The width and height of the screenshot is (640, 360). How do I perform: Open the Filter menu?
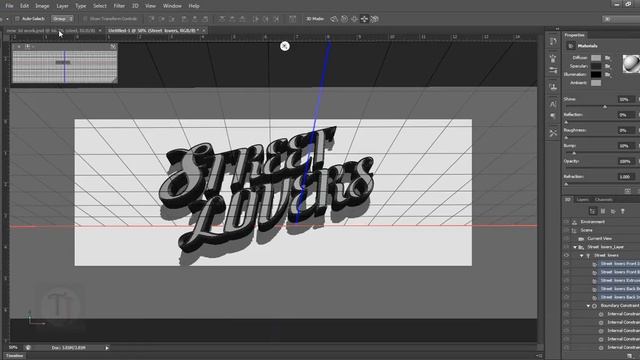[119, 6]
